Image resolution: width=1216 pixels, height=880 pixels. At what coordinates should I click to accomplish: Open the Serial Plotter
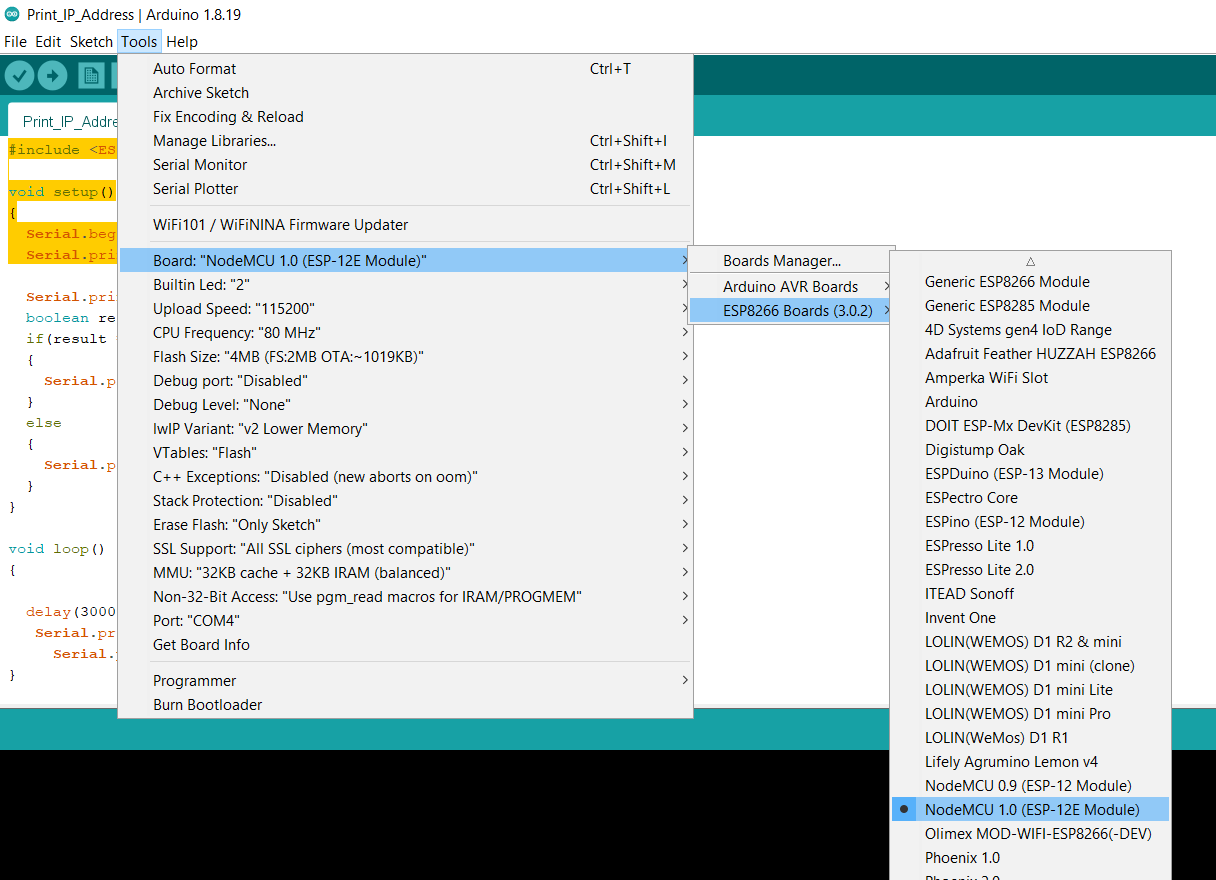point(405,189)
